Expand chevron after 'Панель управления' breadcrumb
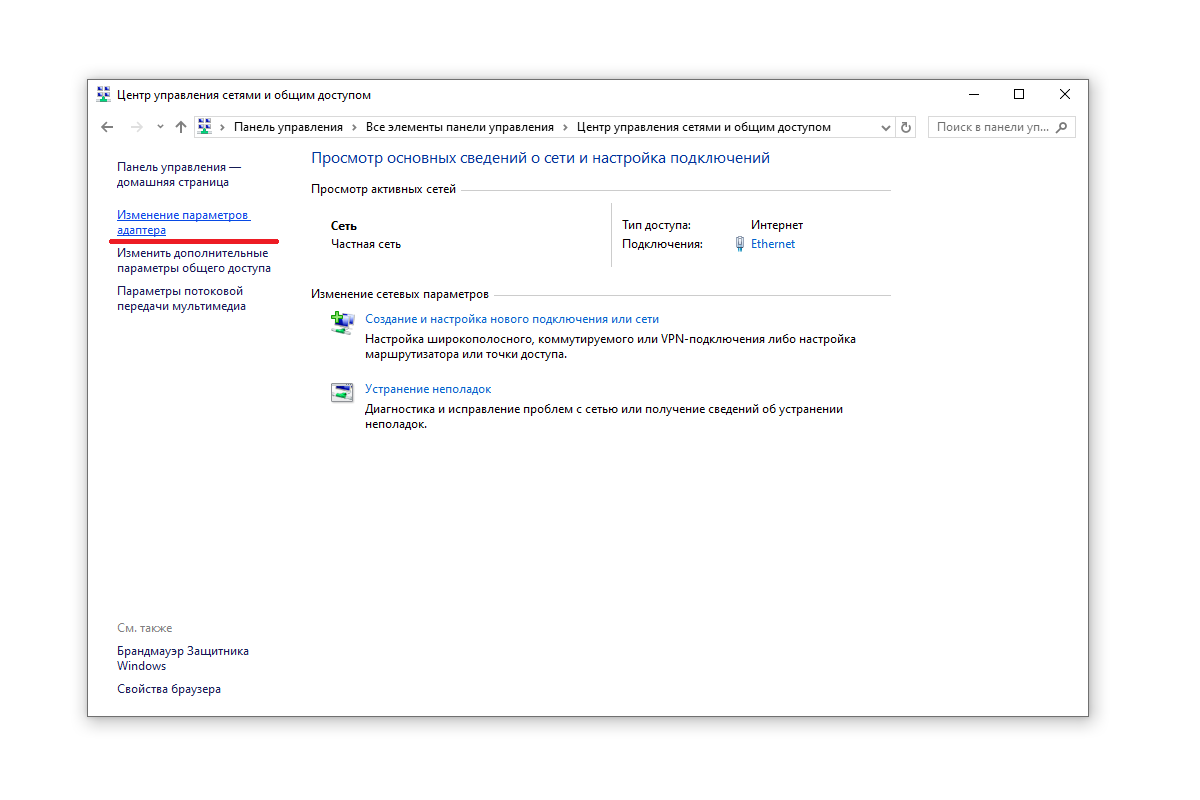 click(355, 127)
